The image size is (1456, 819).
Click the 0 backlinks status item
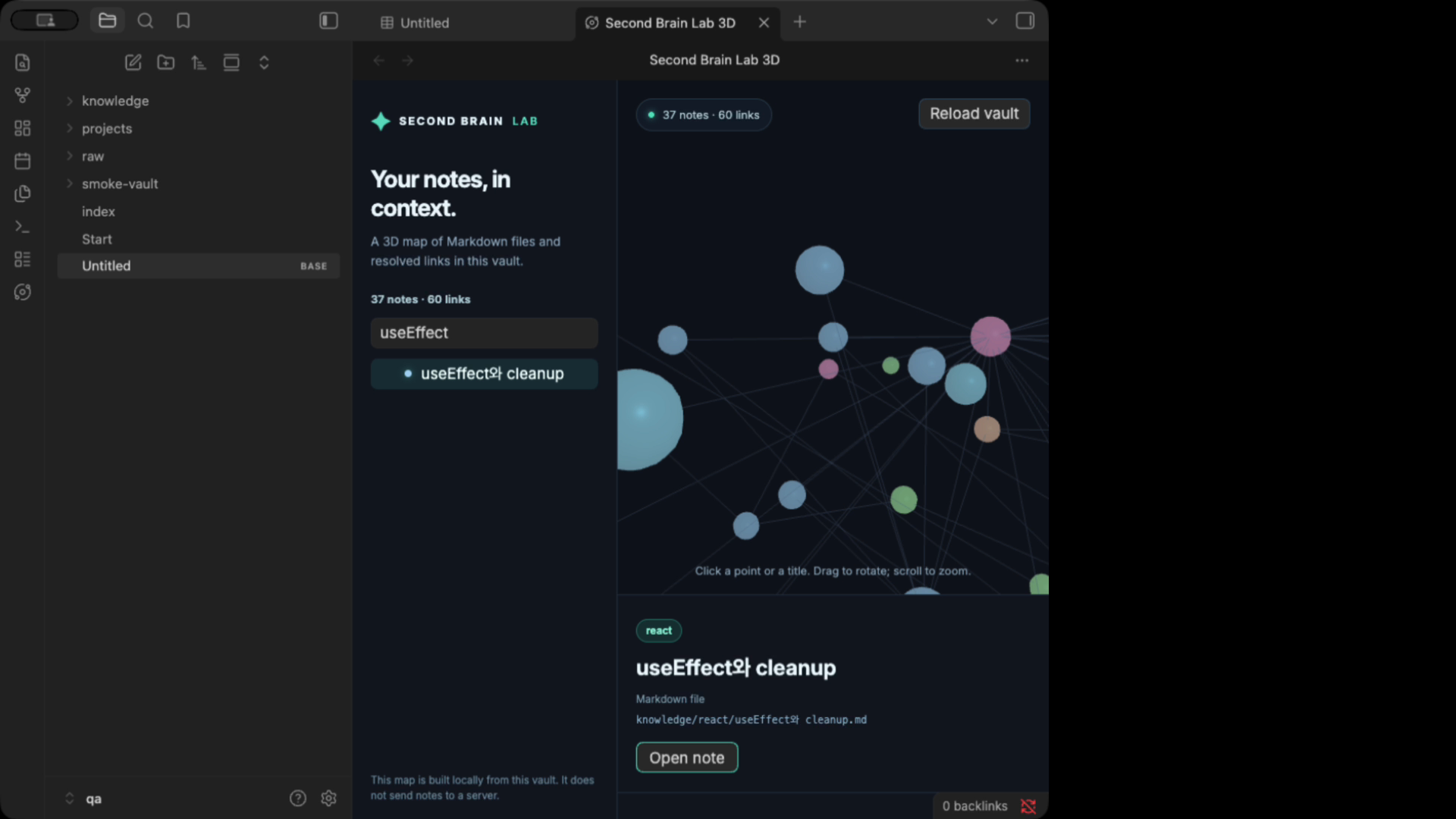click(x=974, y=806)
